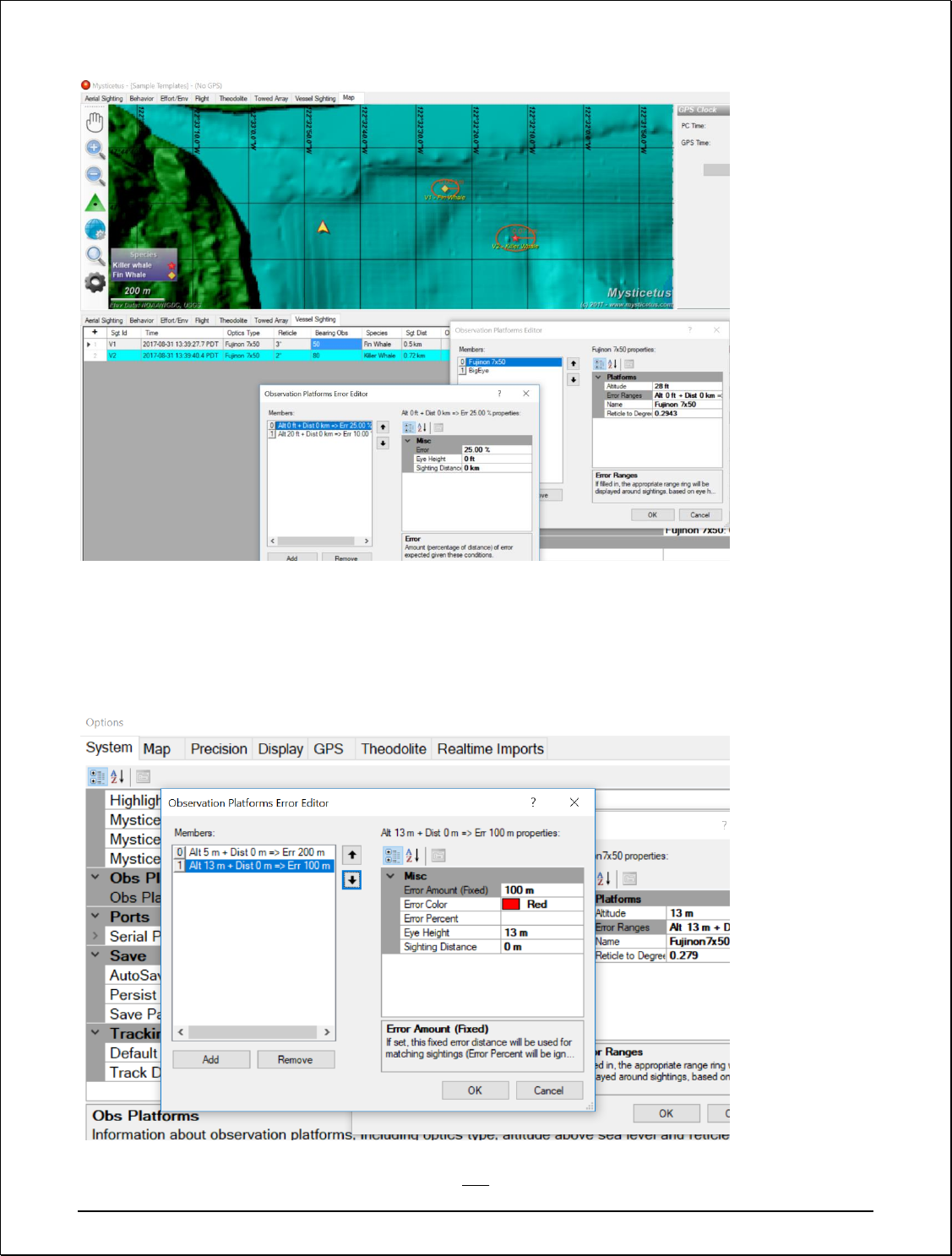Select the pan hand tool beside the map
Viewport: 952px width, 1256px height.
coord(95,122)
